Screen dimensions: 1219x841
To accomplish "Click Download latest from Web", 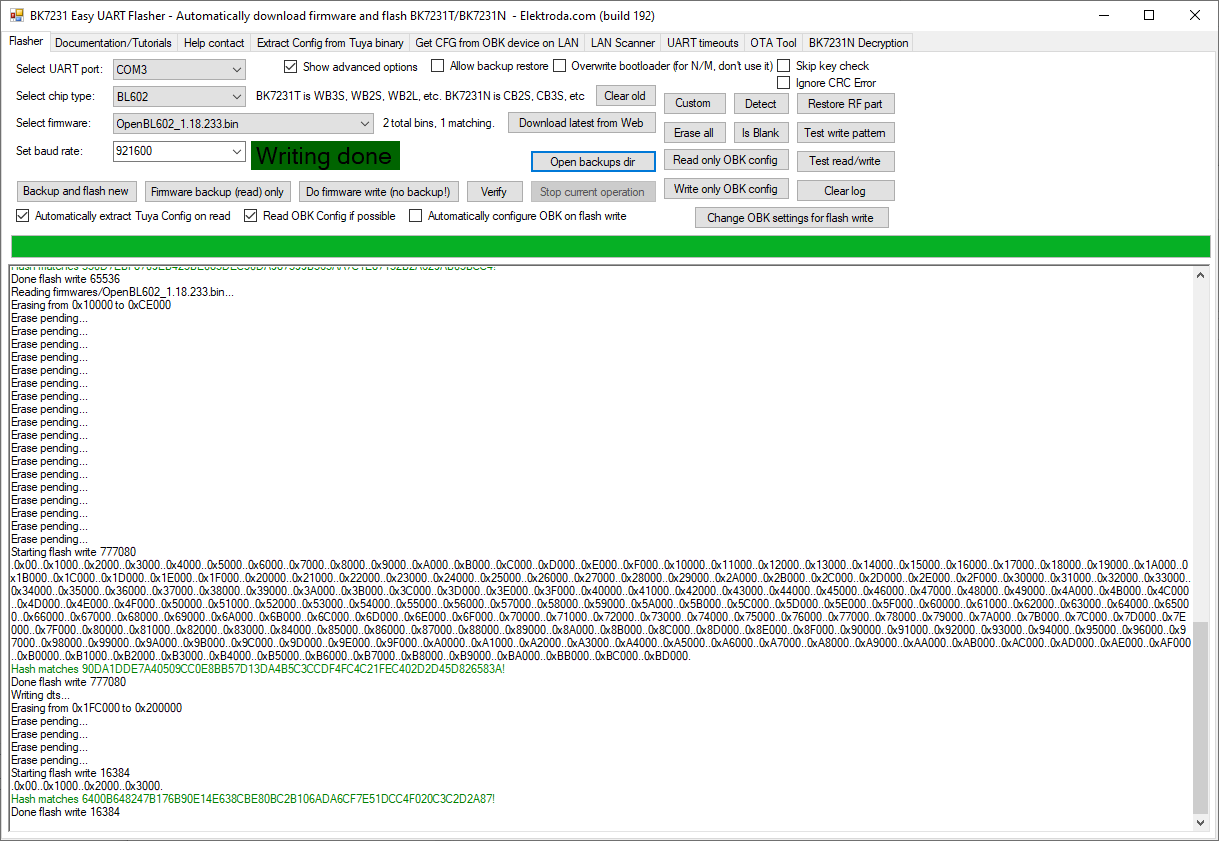I will point(581,123).
